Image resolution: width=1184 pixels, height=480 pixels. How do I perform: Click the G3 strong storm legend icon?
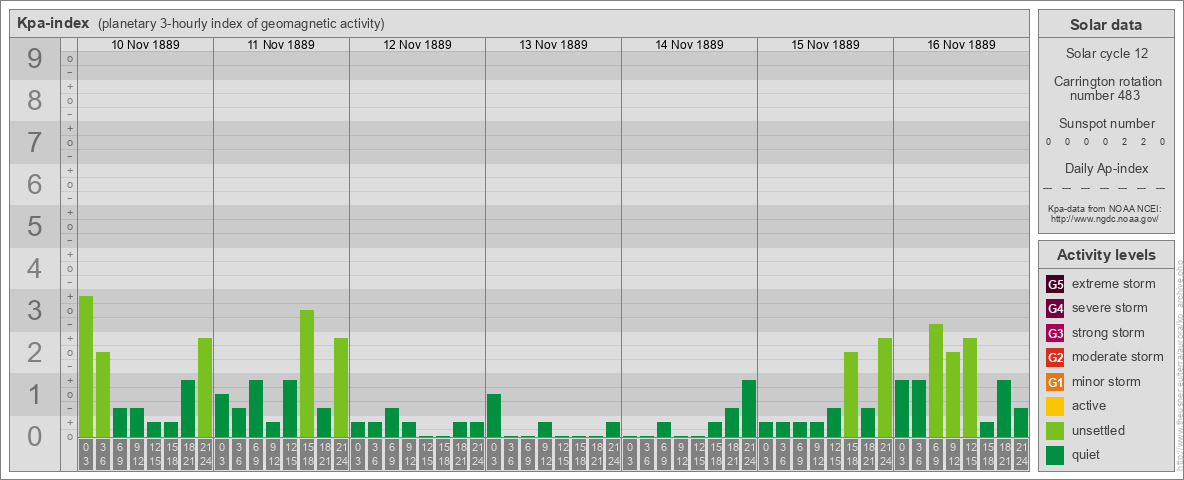pos(1055,333)
